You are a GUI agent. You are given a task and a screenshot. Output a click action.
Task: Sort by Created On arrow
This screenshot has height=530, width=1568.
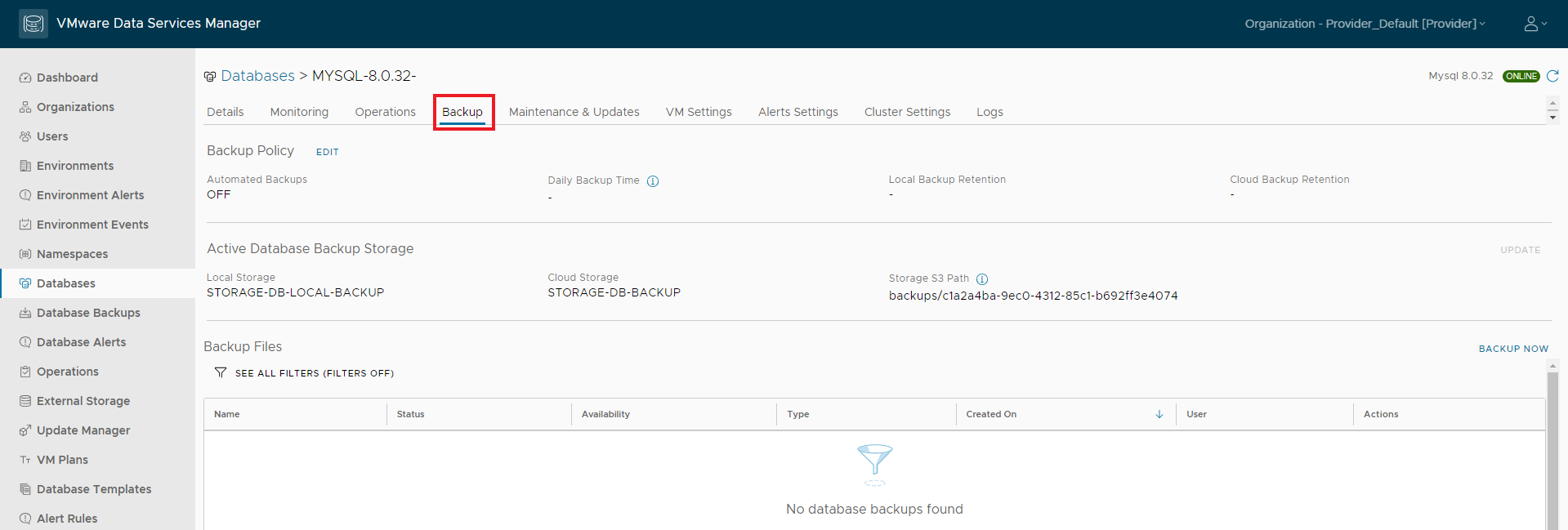(1159, 414)
